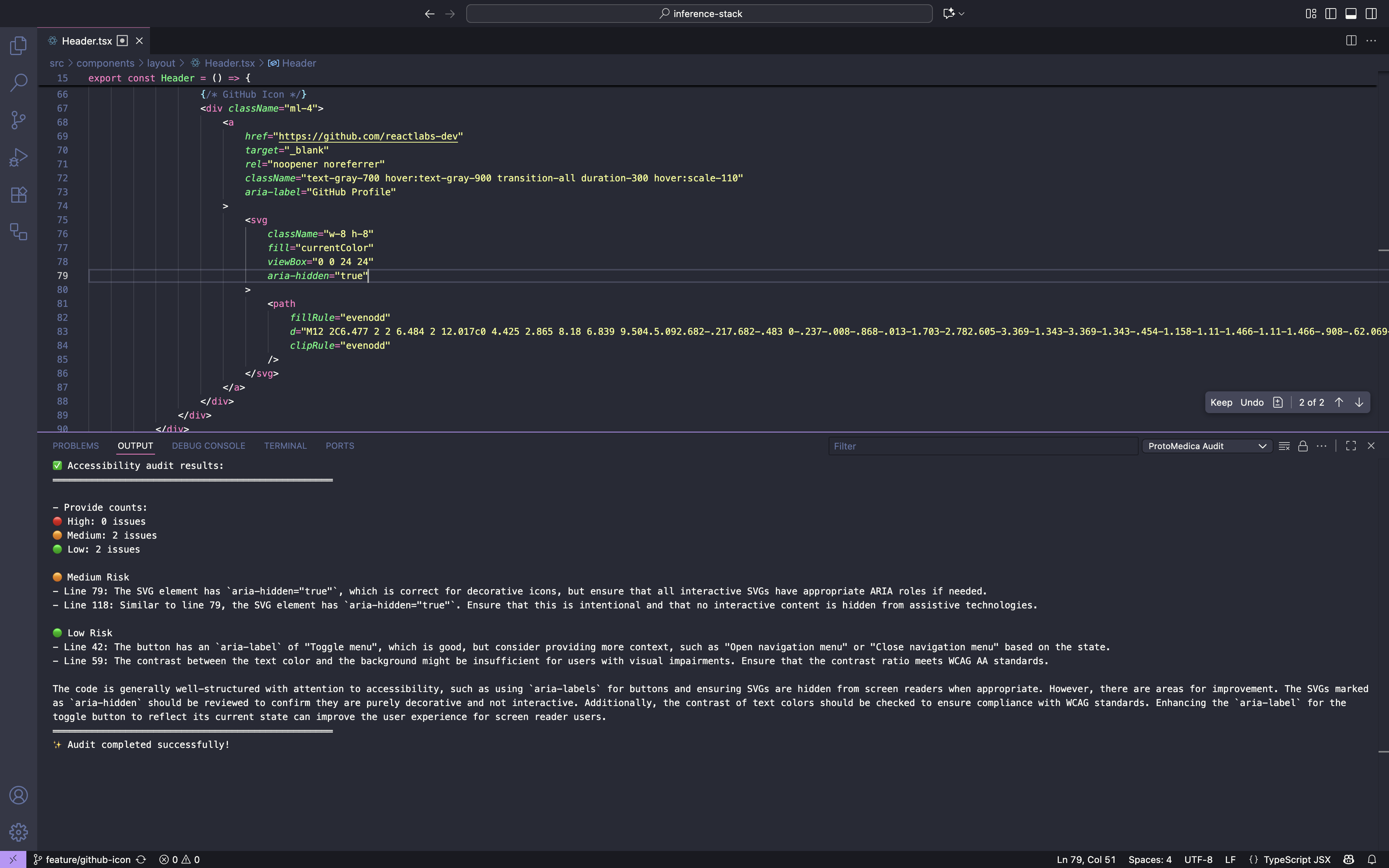Focus the output Filter field
Viewport: 1389px width, 868px height.
(x=982, y=446)
